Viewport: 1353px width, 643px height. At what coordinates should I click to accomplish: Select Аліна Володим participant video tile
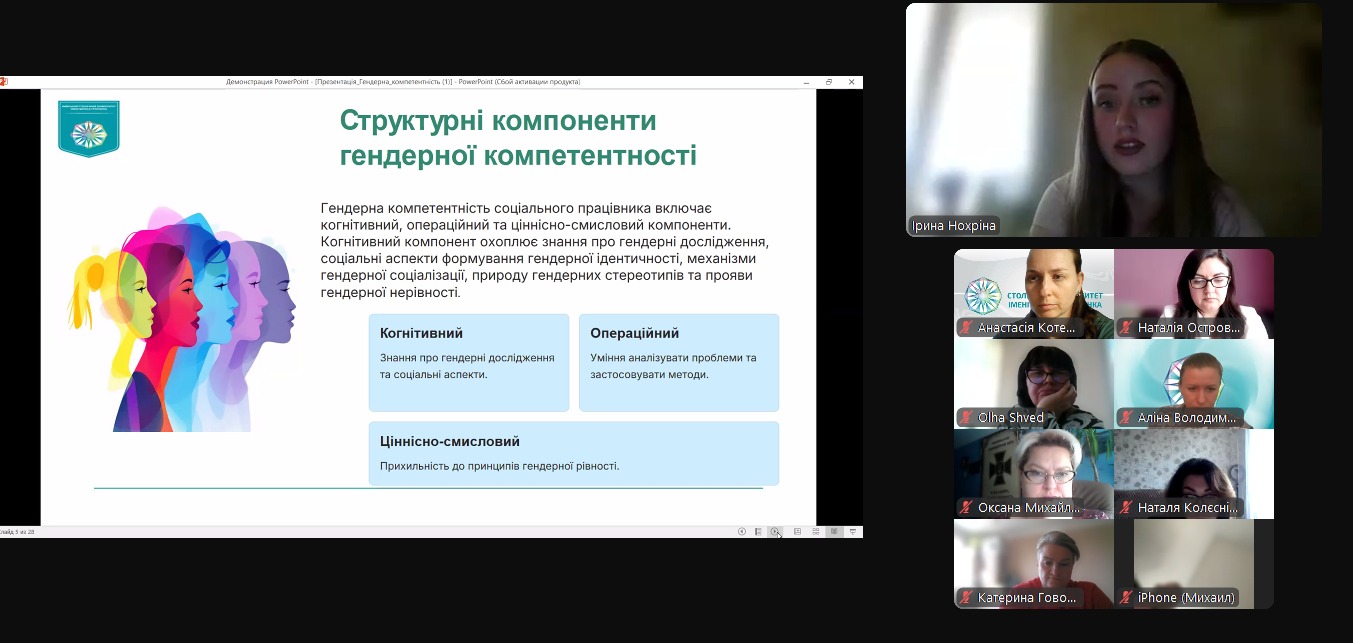[x=1193, y=382]
